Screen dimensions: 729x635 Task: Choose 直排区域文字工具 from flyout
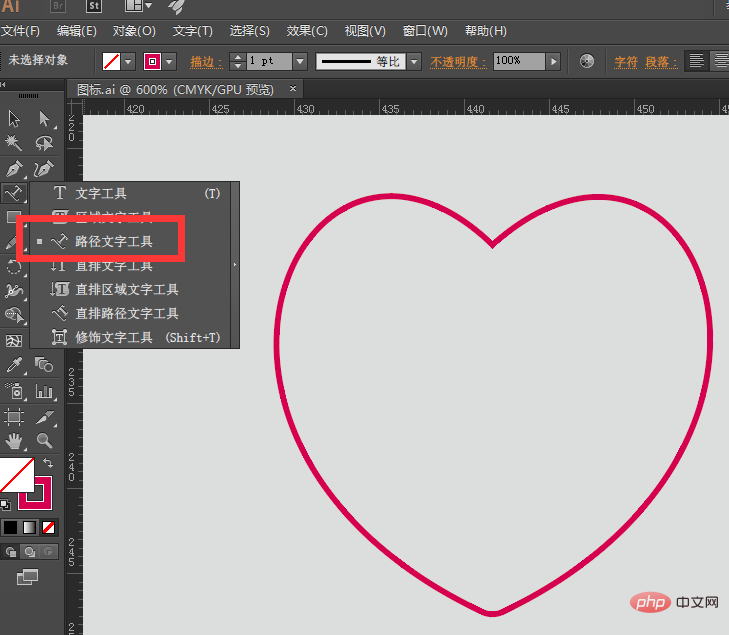point(130,289)
